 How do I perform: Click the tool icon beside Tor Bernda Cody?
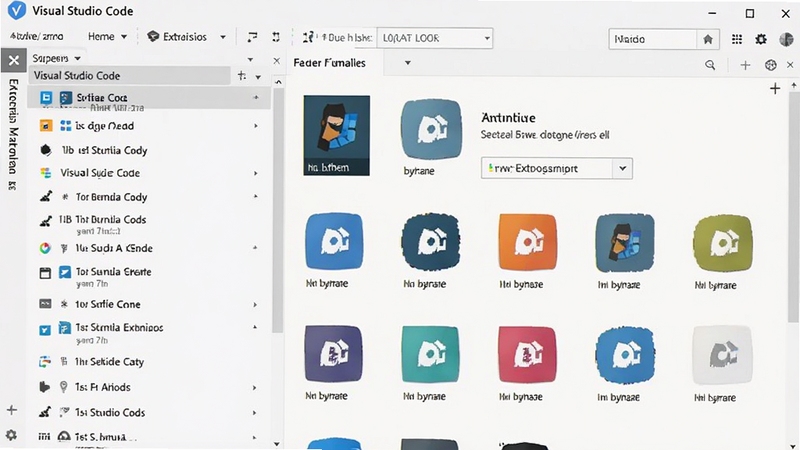click(45, 196)
